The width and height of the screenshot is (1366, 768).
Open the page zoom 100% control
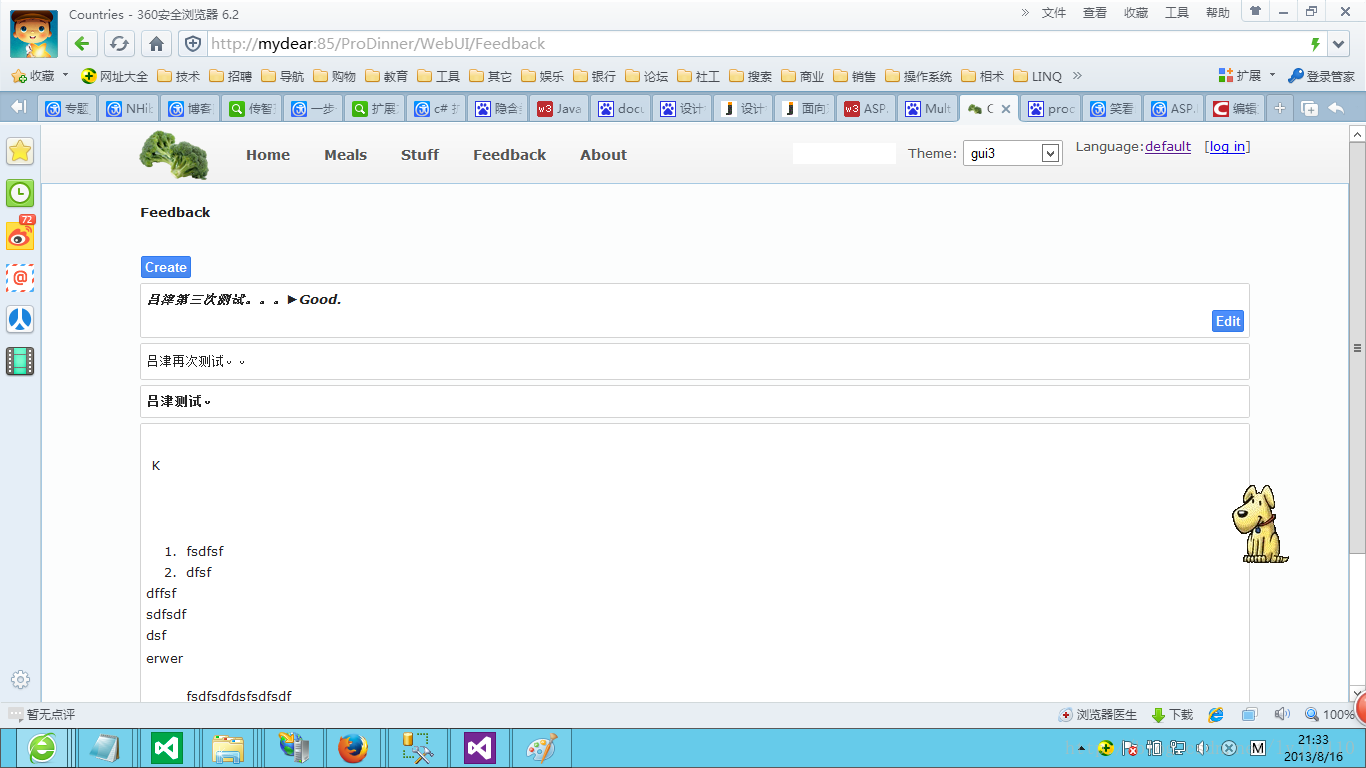coord(1330,715)
